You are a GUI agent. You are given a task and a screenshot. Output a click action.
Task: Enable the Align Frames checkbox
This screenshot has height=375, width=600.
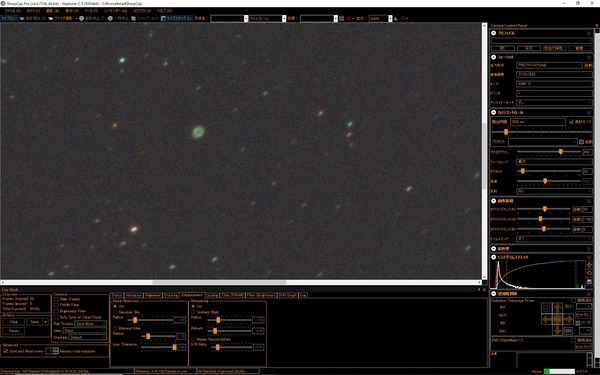pos(57,299)
